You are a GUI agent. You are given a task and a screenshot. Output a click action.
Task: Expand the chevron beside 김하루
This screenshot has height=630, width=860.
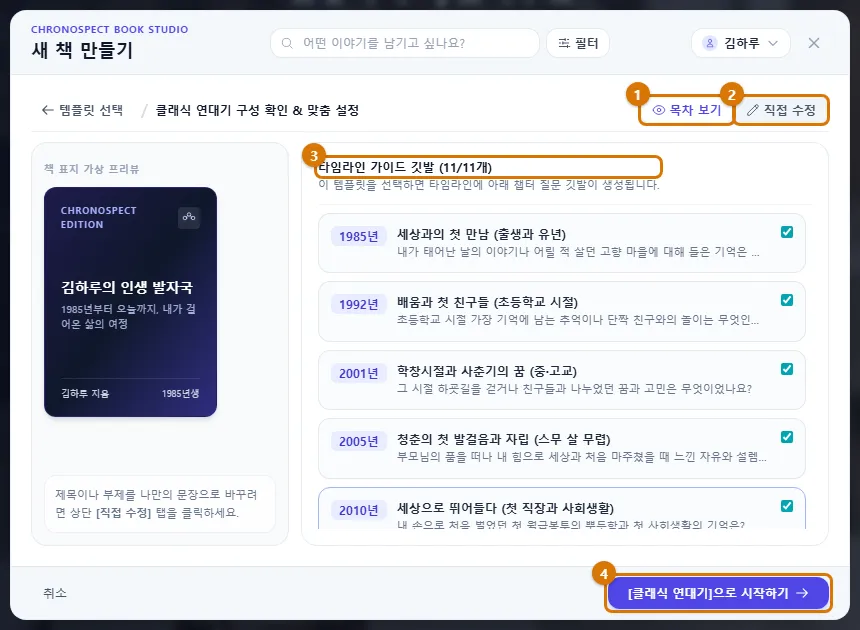pyautogui.click(x=773, y=43)
